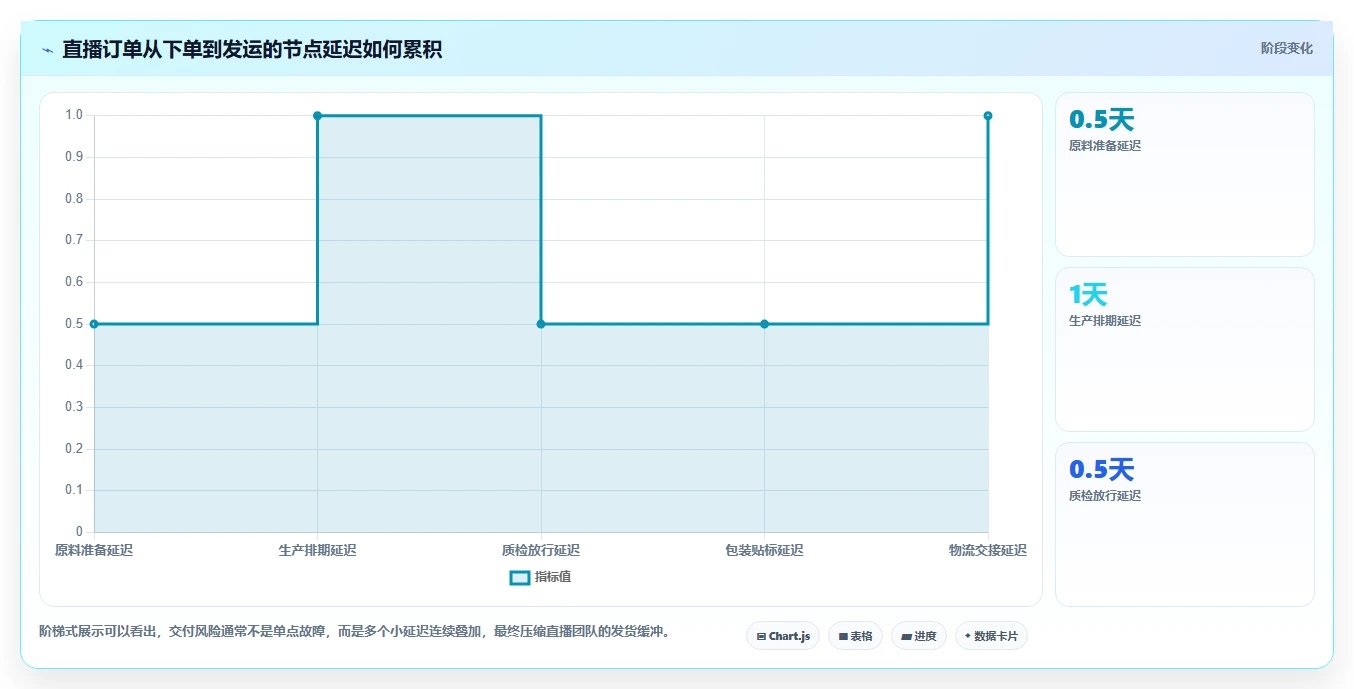
Task: Select the 表格 tag chip
Action: coord(855,636)
